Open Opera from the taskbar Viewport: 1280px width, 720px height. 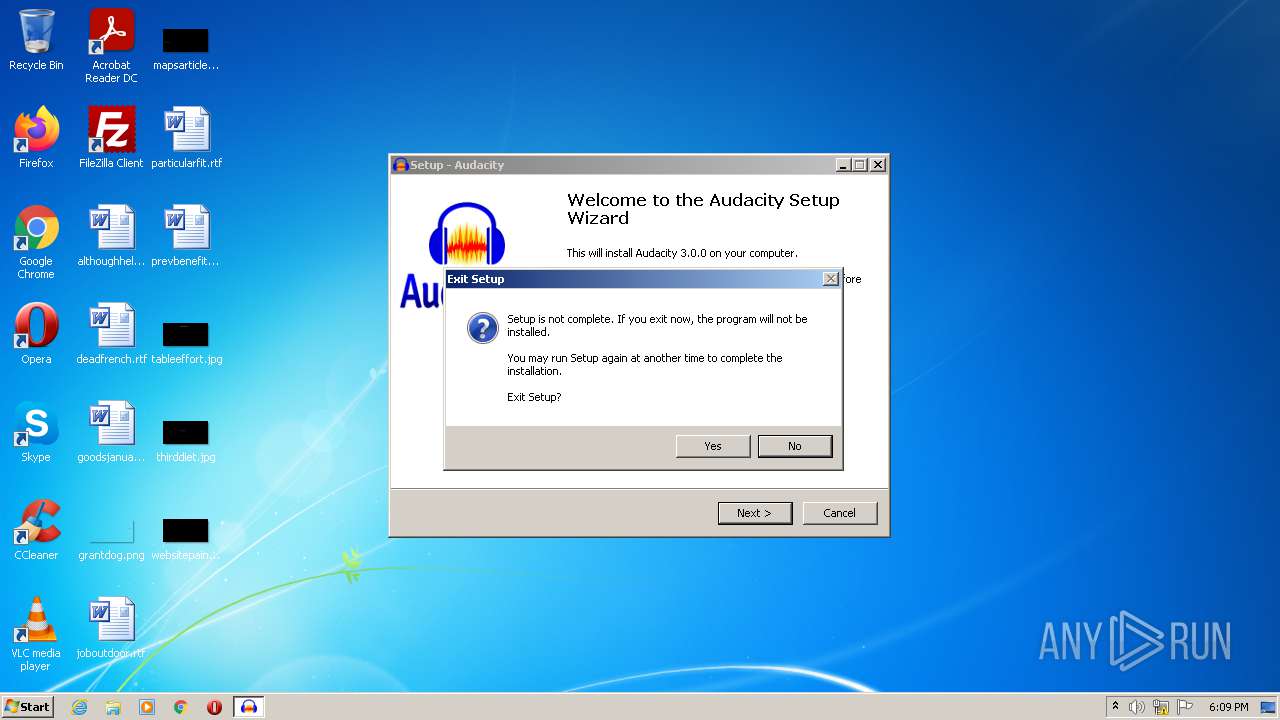point(214,707)
